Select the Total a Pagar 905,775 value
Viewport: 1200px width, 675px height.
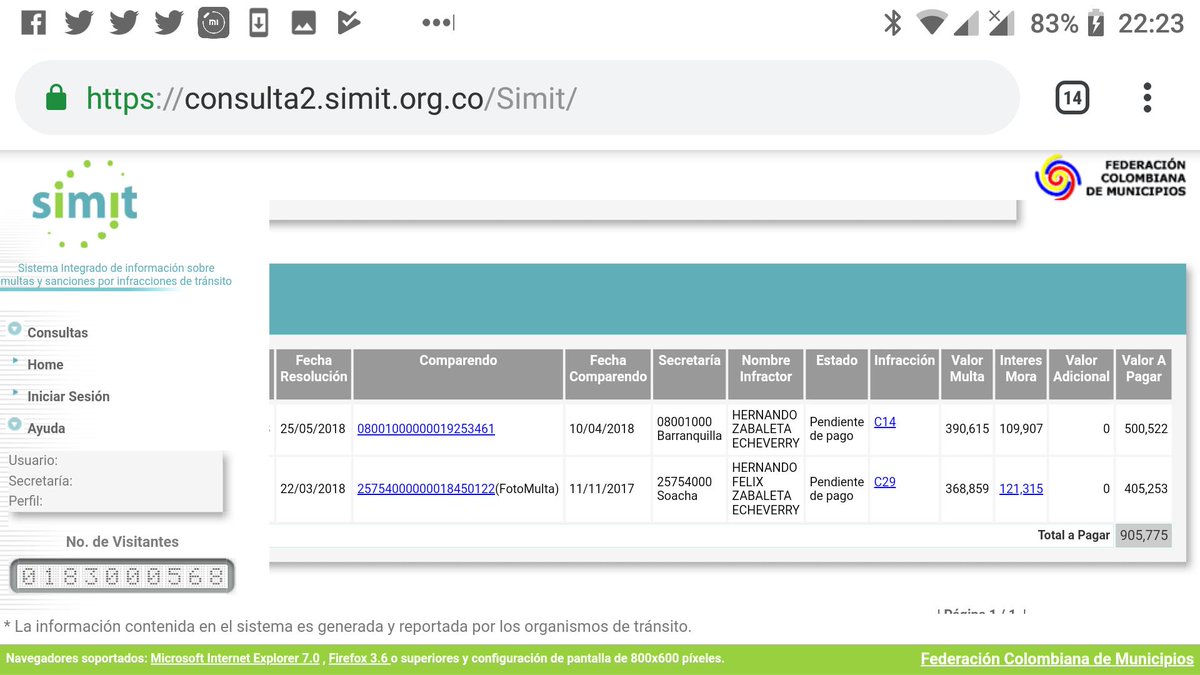(1143, 535)
